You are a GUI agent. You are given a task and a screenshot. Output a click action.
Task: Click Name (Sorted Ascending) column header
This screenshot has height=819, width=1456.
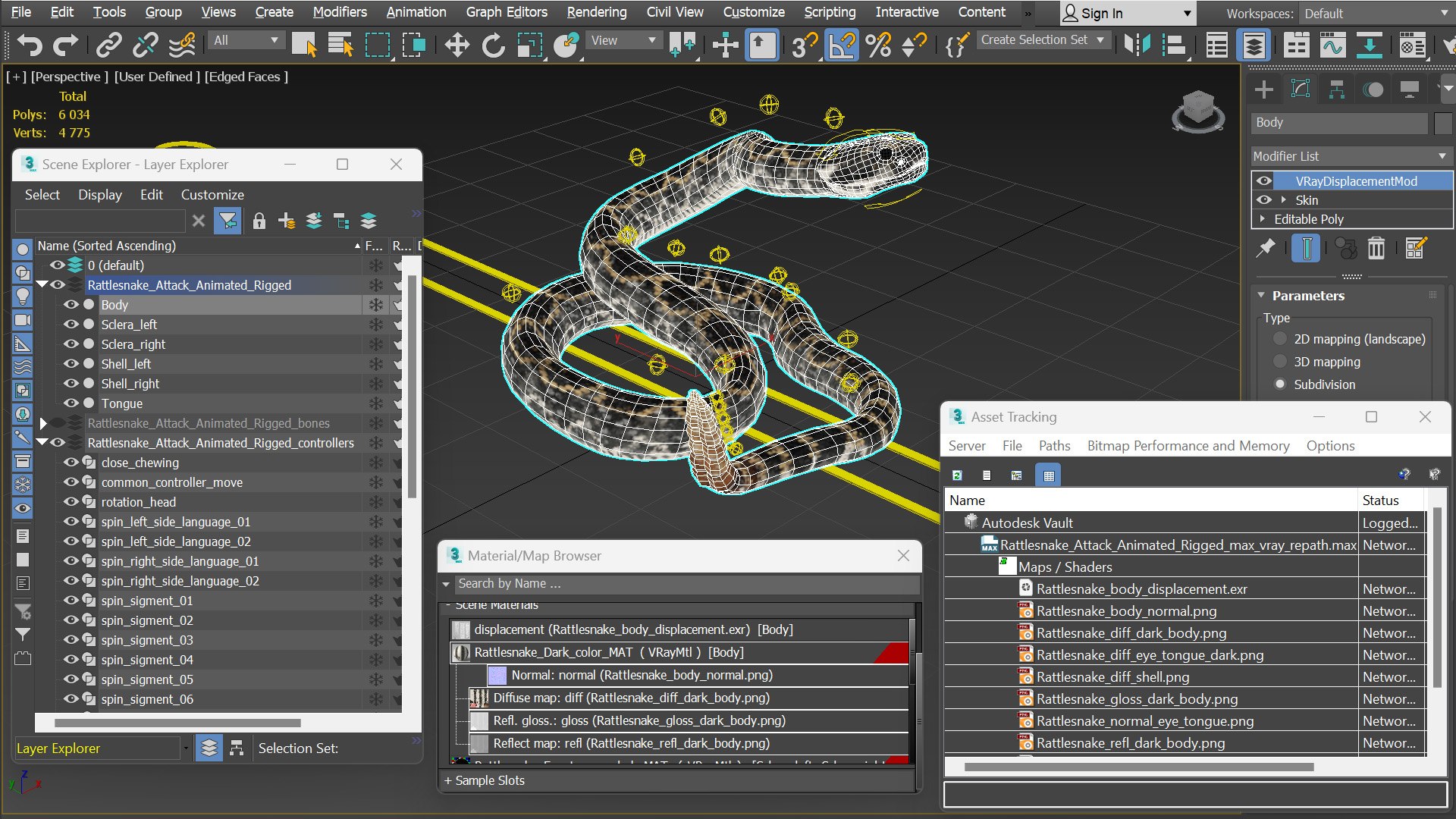(x=199, y=246)
